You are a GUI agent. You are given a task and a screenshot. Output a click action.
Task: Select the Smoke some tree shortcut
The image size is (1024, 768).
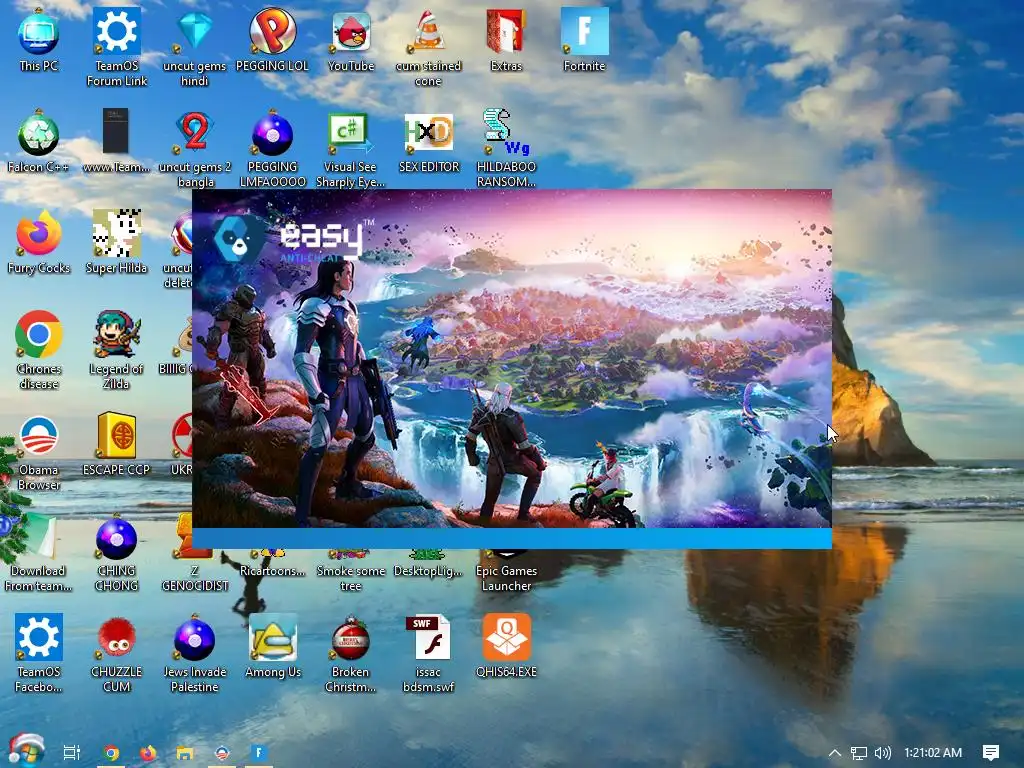pyautogui.click(x=351, y=569)
